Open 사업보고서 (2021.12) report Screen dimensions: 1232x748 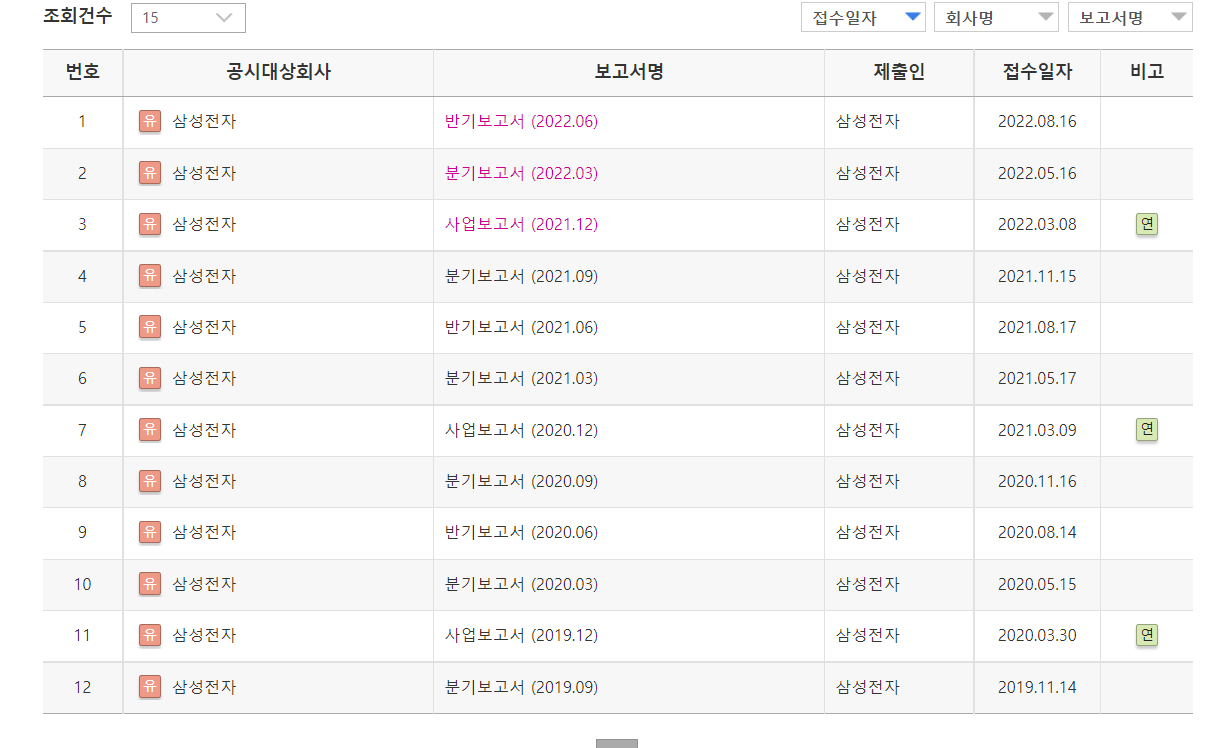tap(521, 224)
